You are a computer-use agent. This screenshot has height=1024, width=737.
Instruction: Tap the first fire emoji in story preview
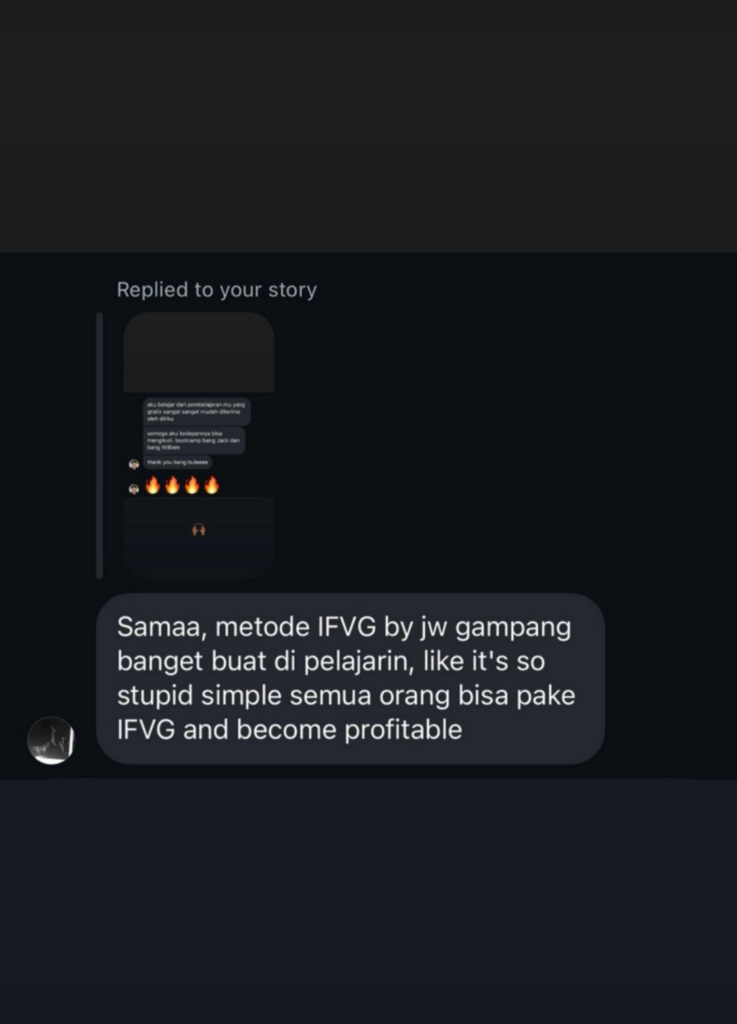pos(152,485)
